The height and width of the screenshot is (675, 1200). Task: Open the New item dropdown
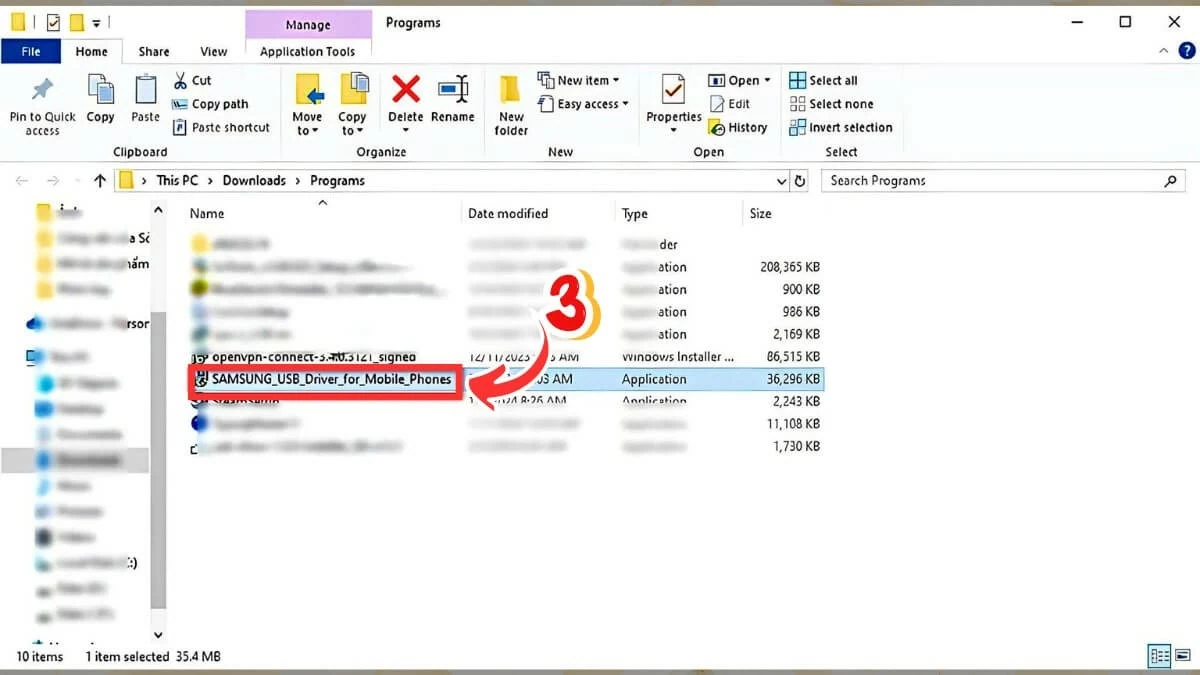click(x=579, y=80)
